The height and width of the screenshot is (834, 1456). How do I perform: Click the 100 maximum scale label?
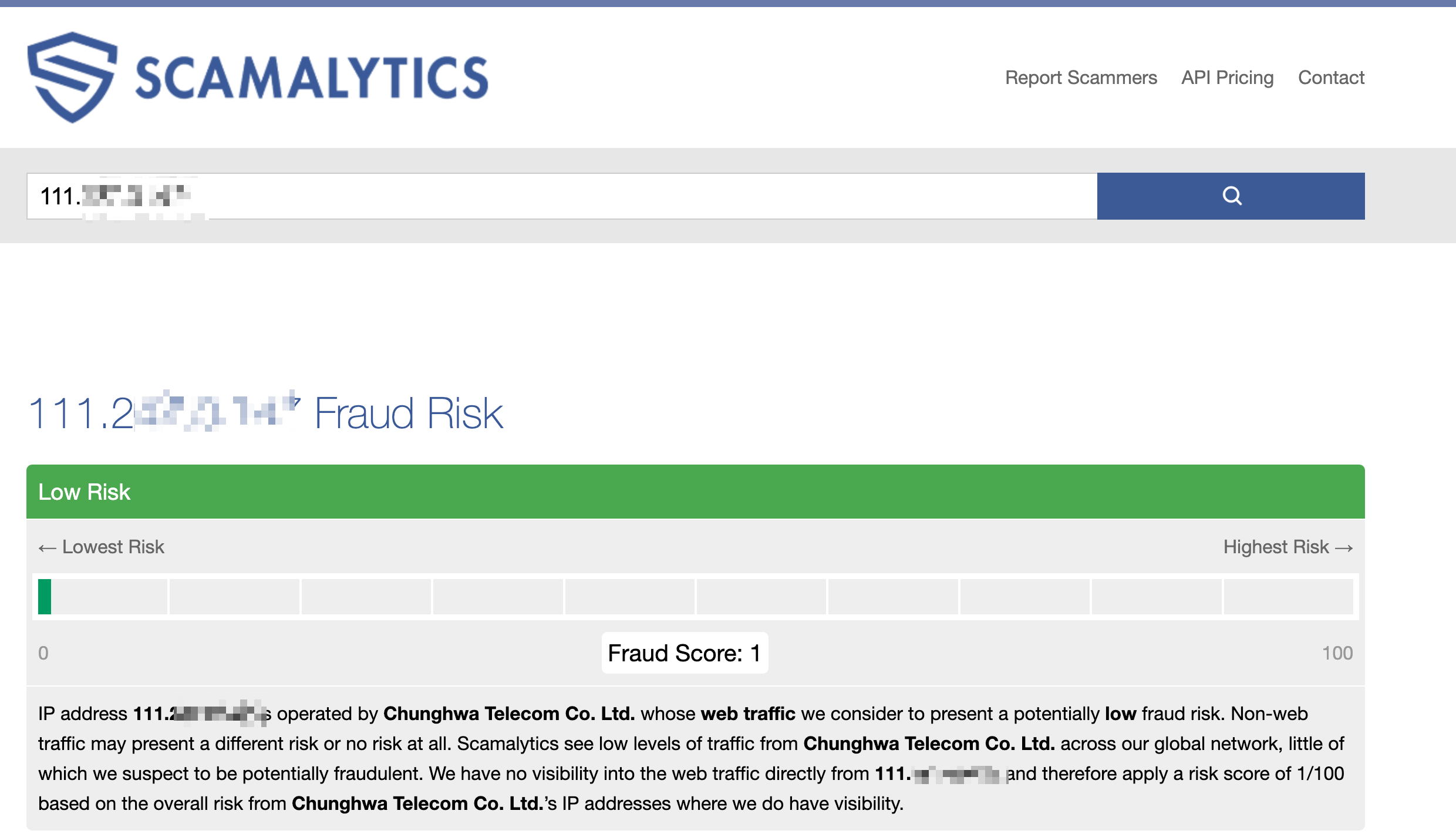click(1337, 653)
